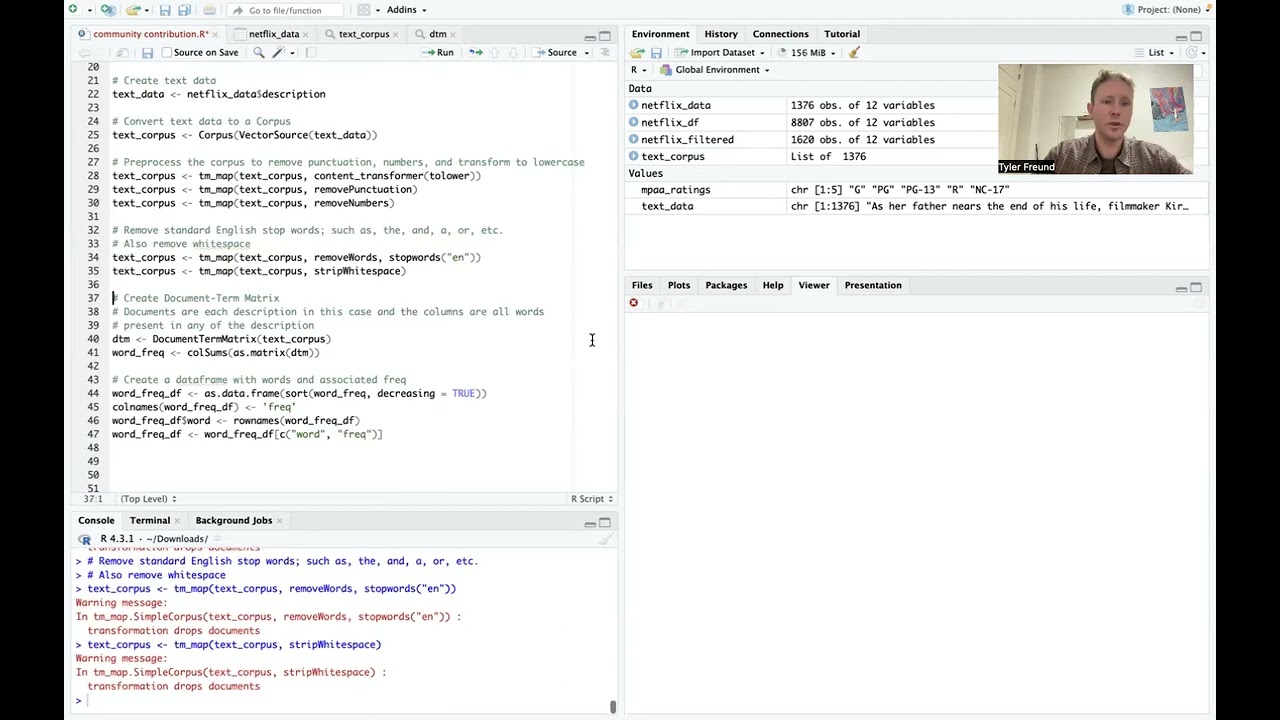Click the Source button
This screenshot has width=1280, height=720.
click(556, 52)
